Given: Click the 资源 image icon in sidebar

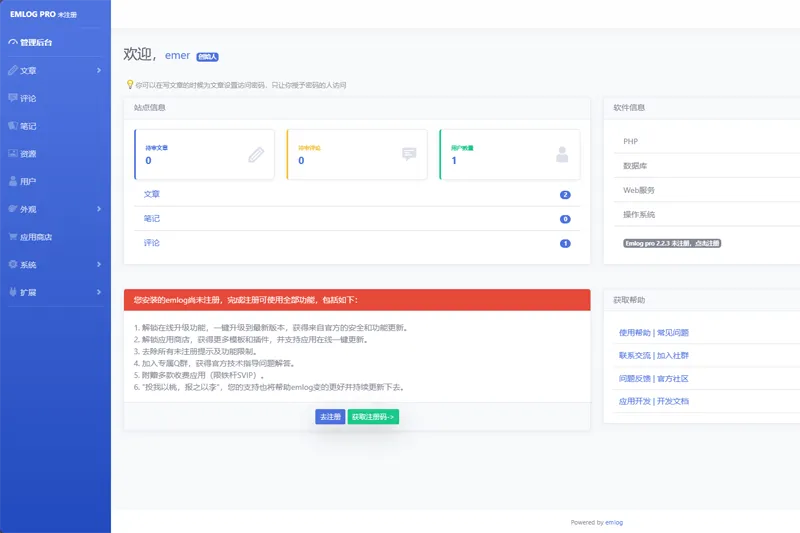Looking at the screenshot, I should coord(12,154).
